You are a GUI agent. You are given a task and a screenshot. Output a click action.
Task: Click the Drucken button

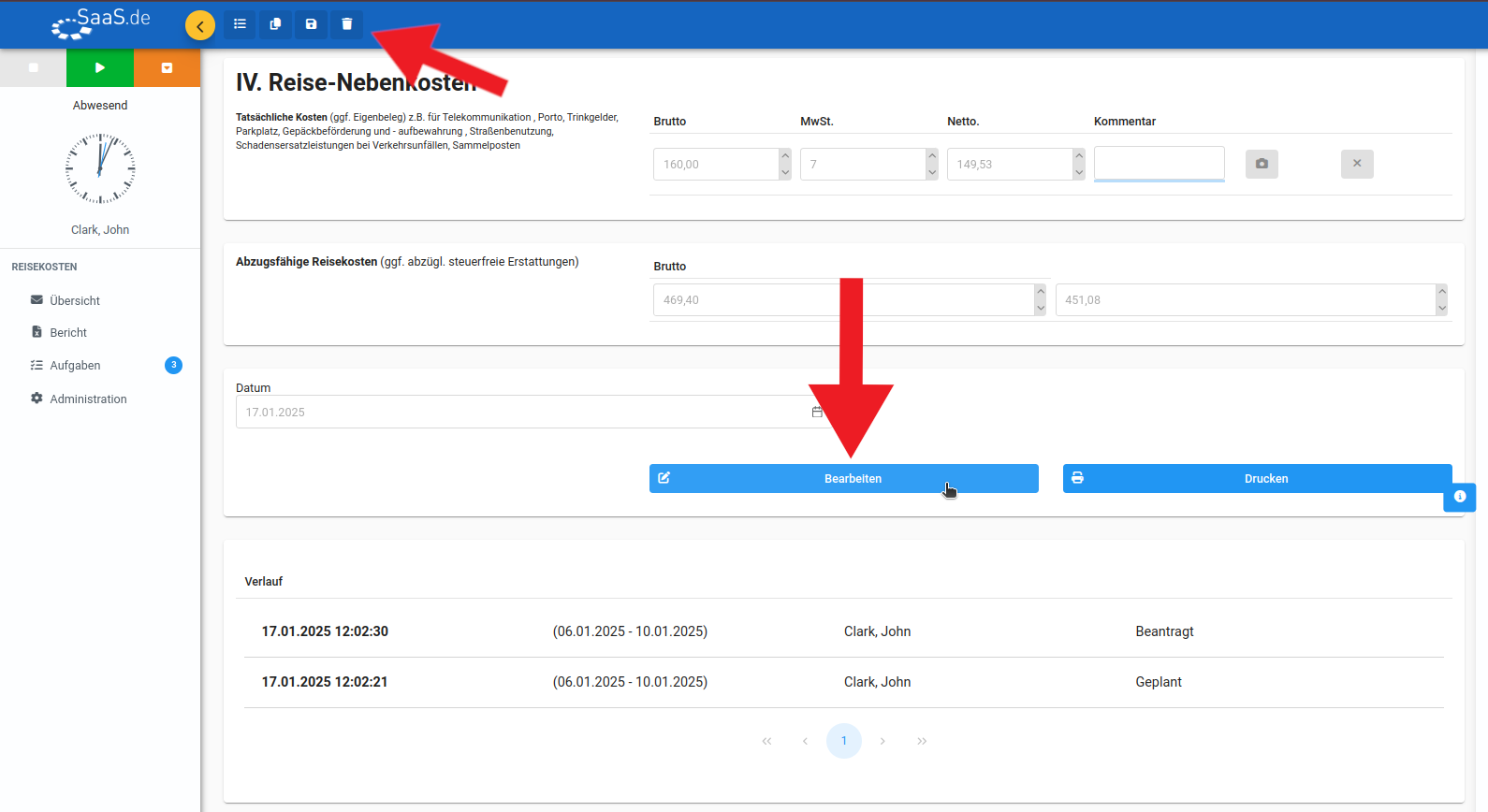point(1258,478)
